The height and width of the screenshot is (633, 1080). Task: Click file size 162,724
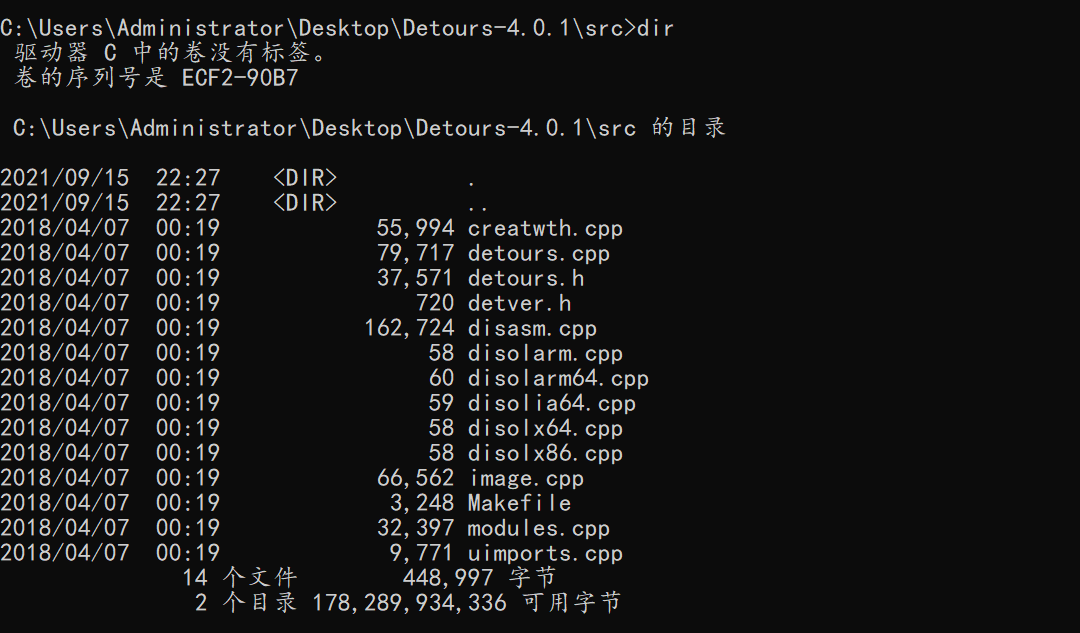(x=409, y=329)
